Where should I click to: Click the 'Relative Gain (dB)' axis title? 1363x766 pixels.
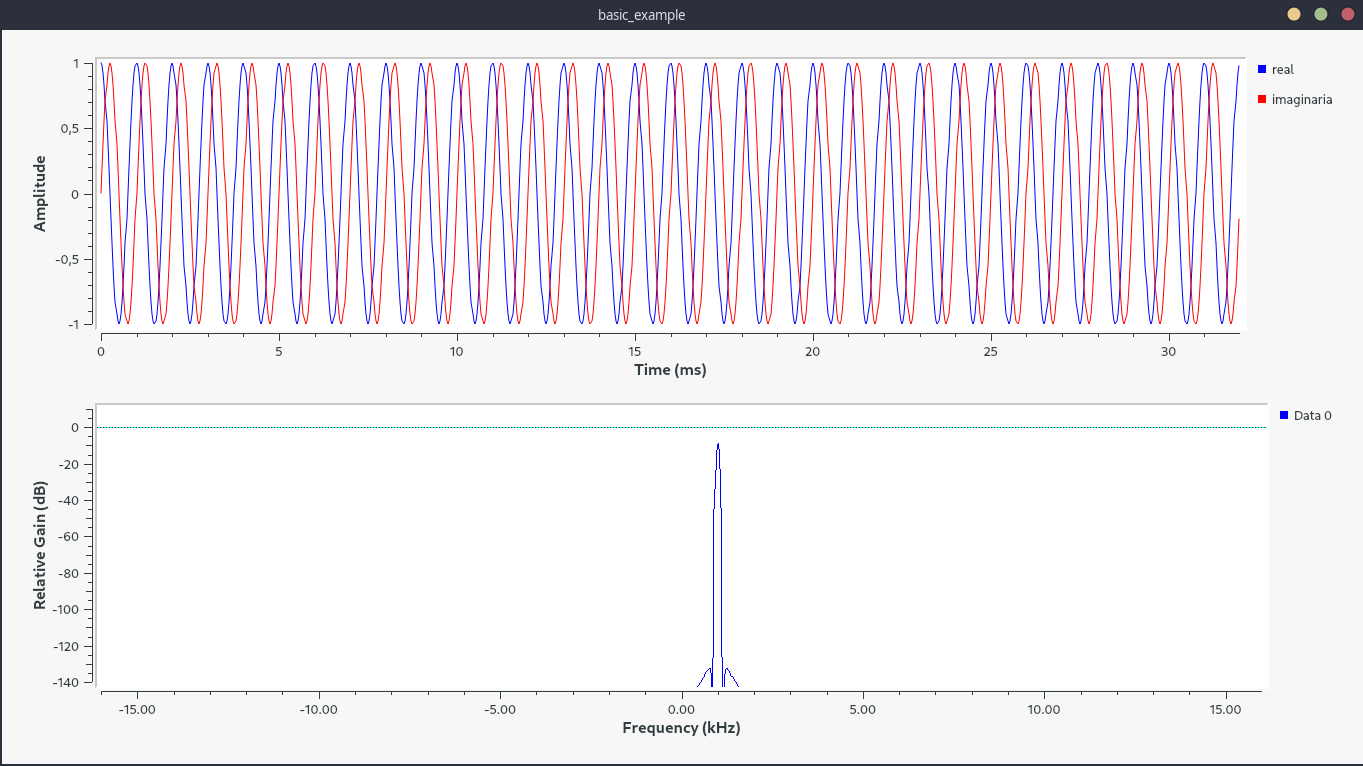(40, 546)
